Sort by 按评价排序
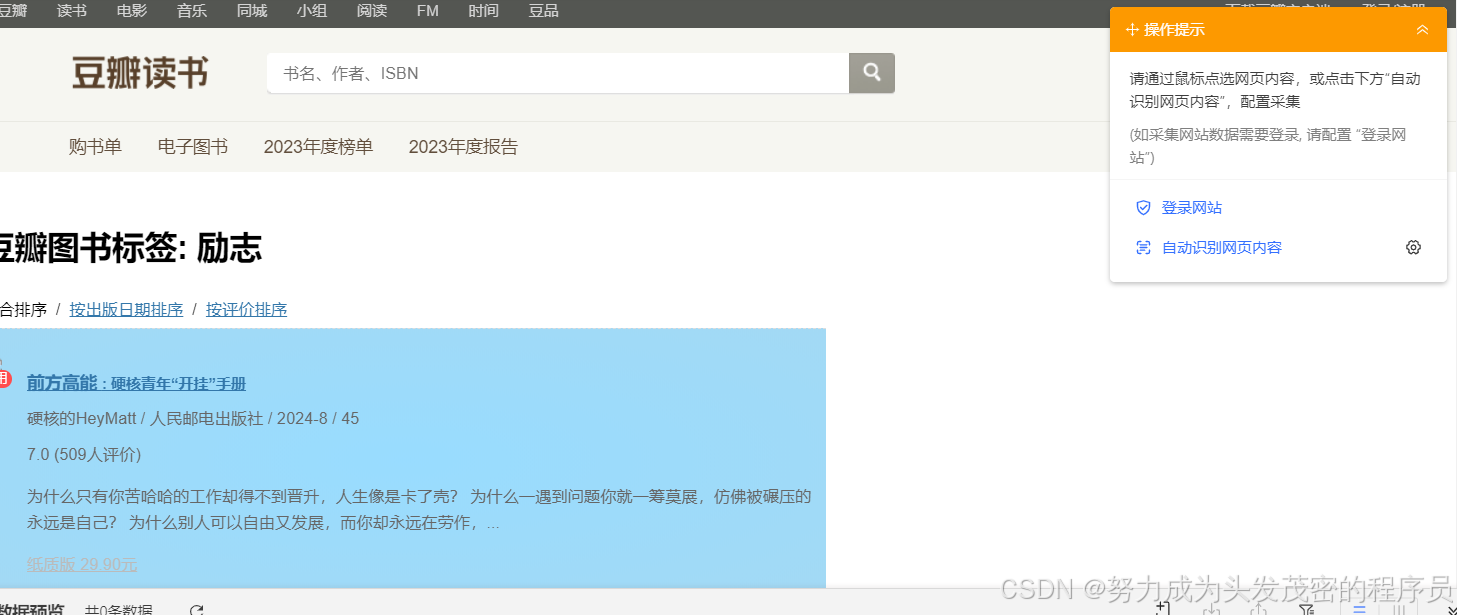Image resolution: width=1457 pixels, height=615 pixels. (246, 310)
